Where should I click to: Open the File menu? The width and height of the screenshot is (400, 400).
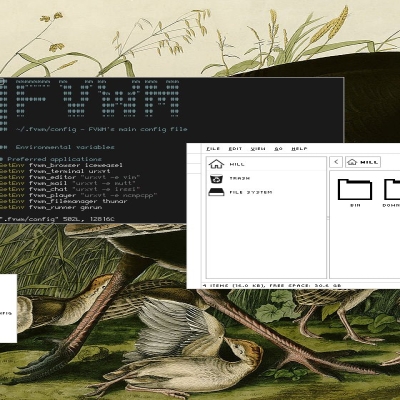click(x=213, y=149)
